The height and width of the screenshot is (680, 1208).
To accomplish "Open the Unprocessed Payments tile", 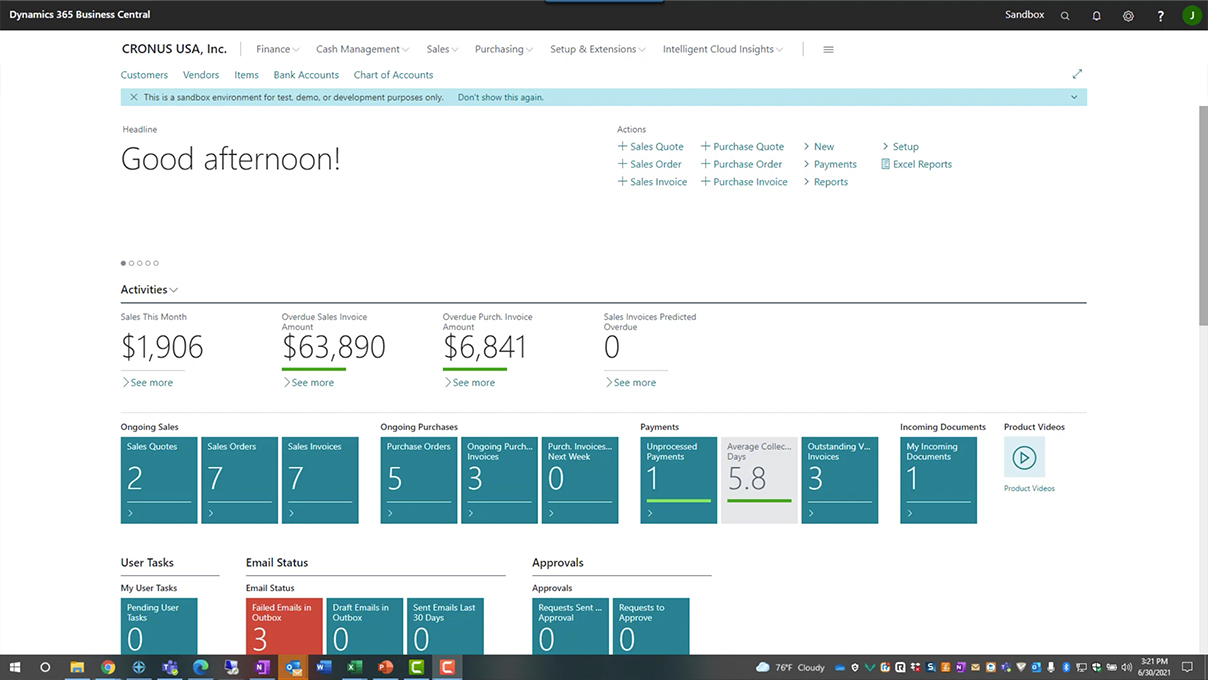I will click(x=679, y=480).
